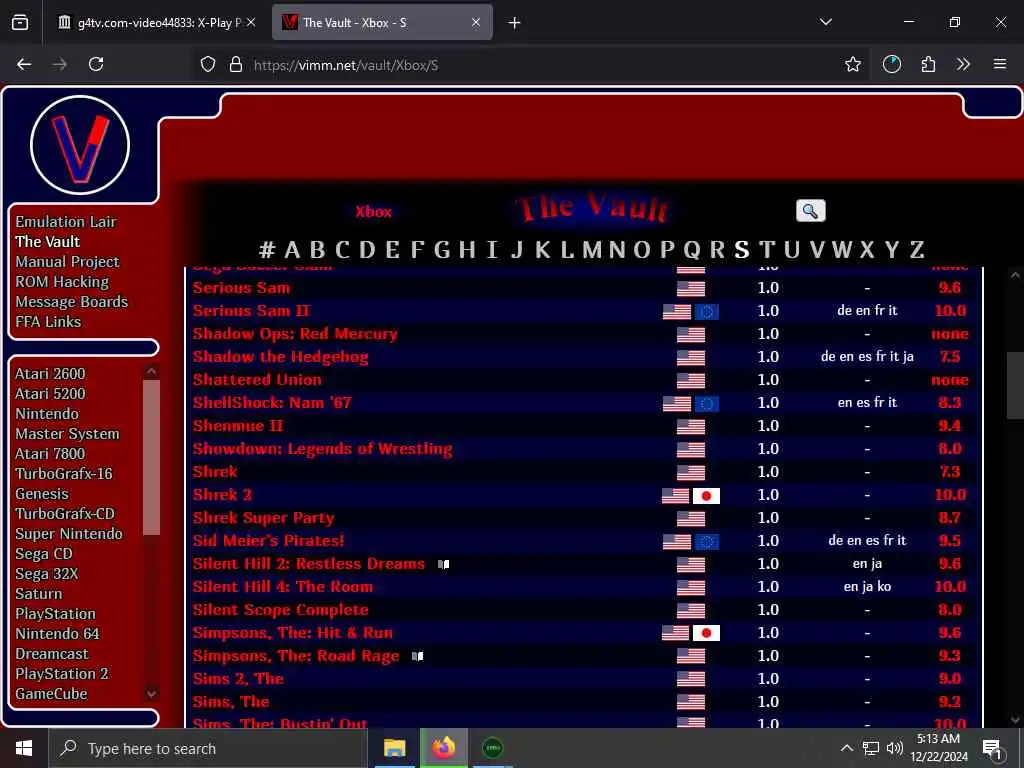Open the Firefox hamburger menu
1024x768 pixels.
pyautogui.click(x=1000, y=64)
